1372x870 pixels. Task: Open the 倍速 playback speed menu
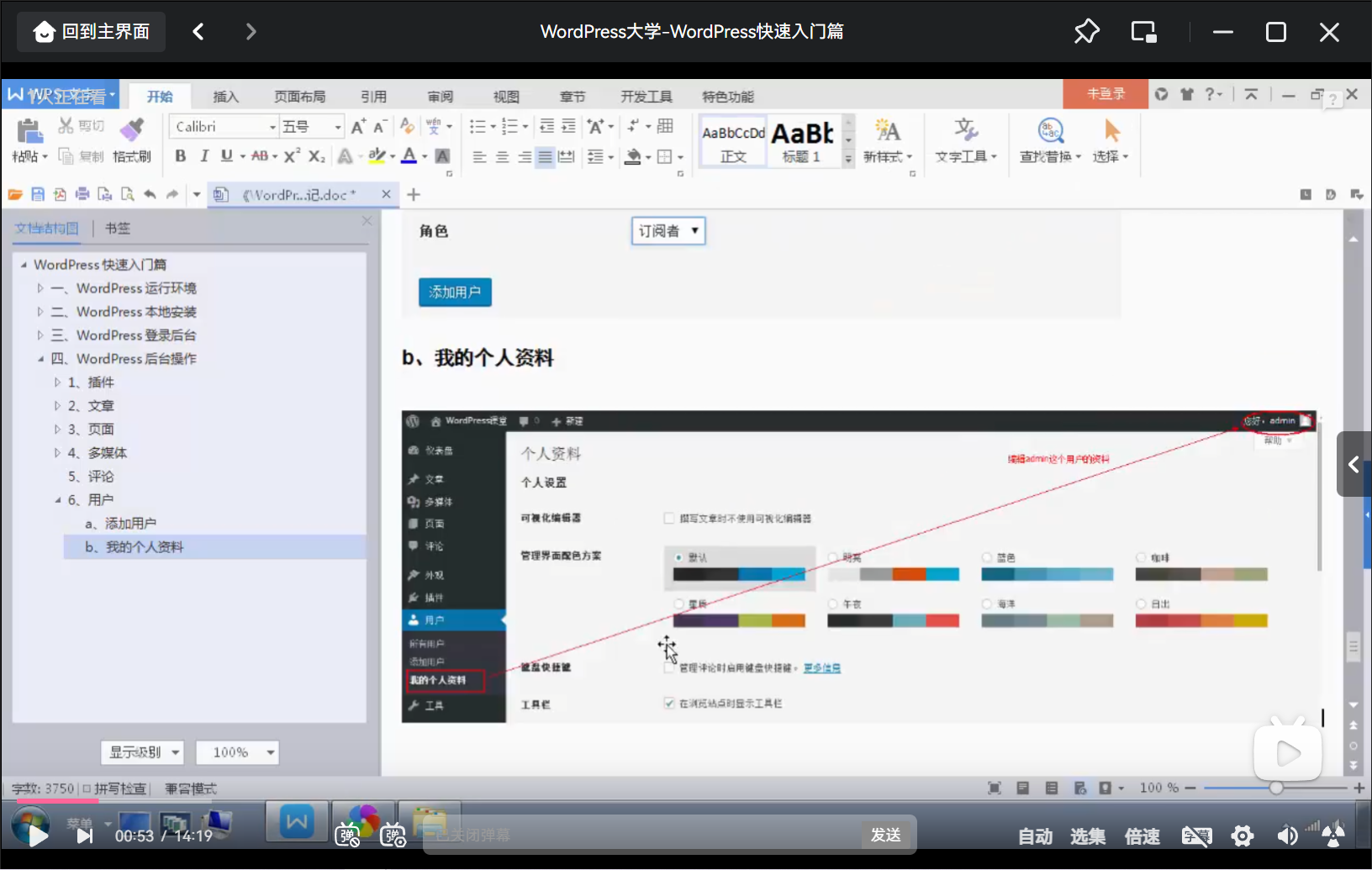coord(1142,836)
